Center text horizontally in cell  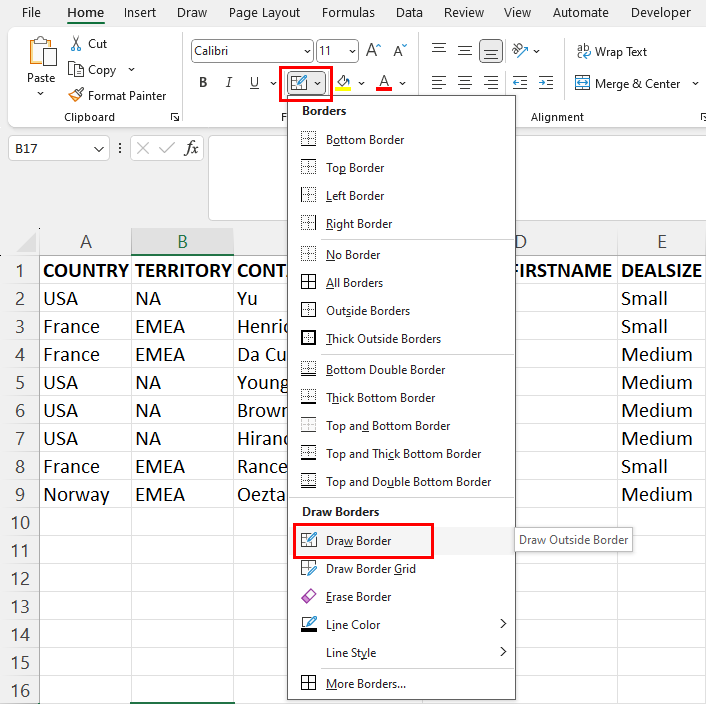(465, 83)
